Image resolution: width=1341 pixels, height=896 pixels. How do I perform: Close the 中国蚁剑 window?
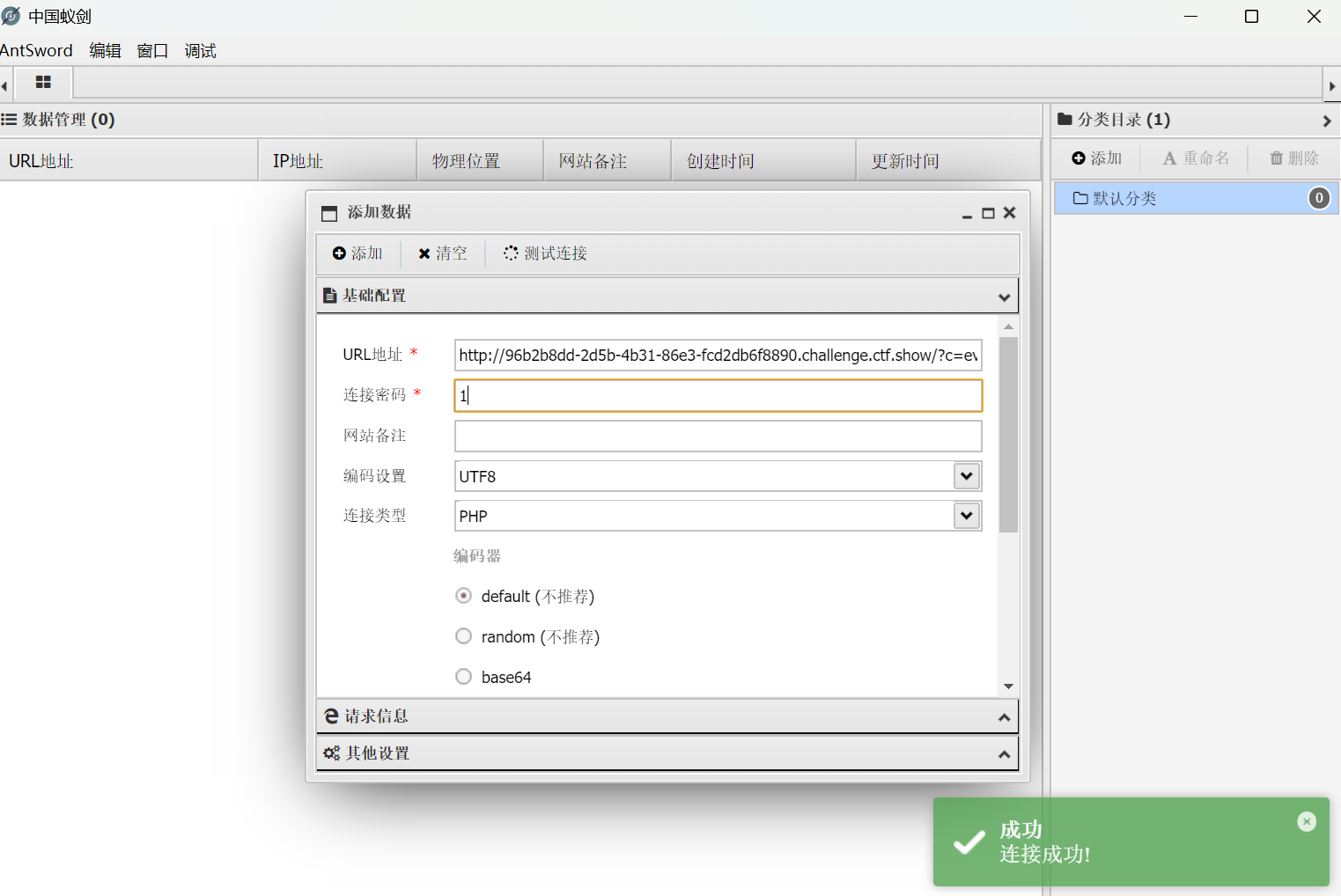[1313, 16]
